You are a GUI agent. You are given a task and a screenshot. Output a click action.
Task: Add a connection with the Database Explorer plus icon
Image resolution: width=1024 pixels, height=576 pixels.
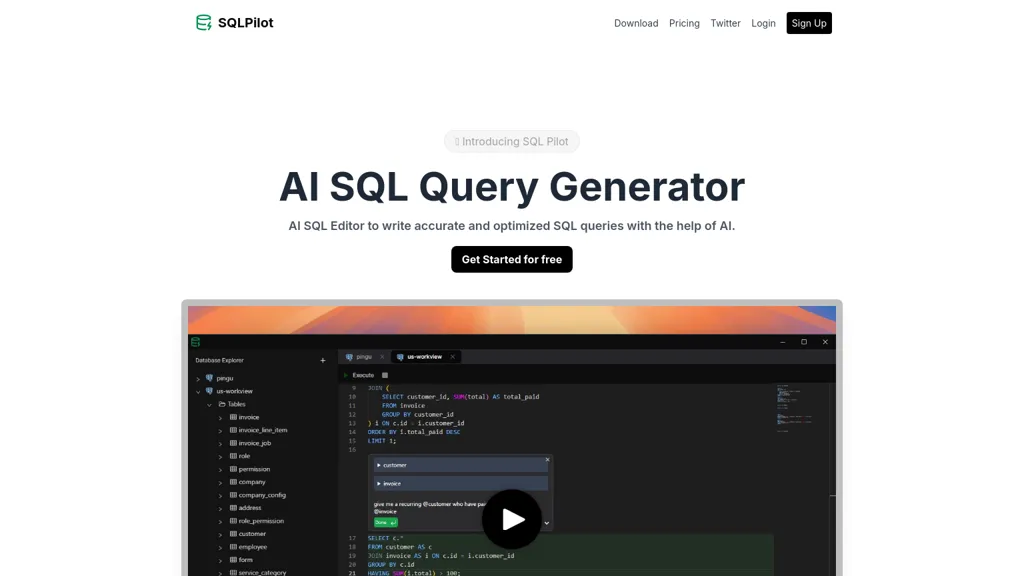(x=323, y=360)
